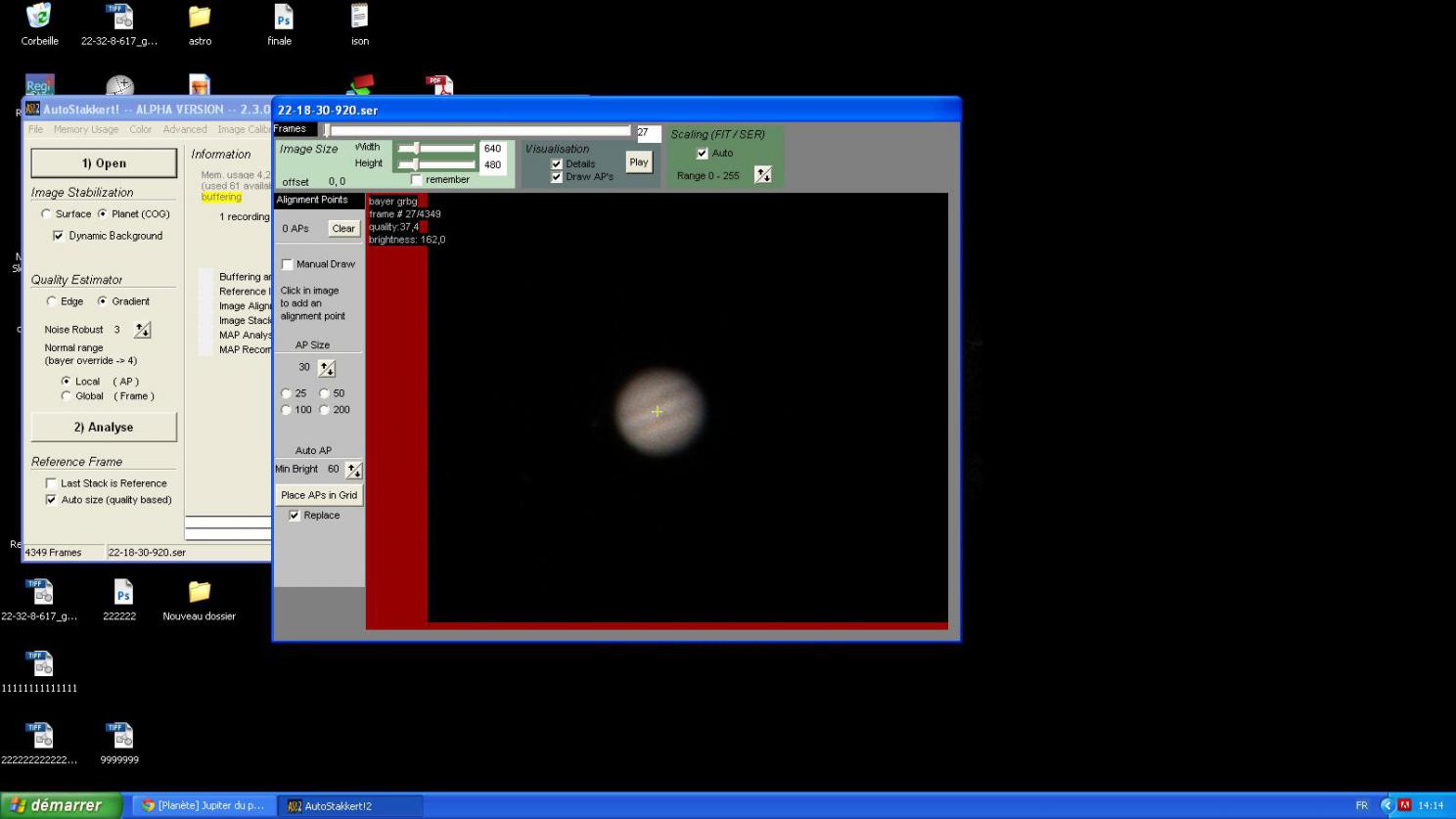Viewport: 1456px width, 819px height.
Task: Enable the Manual Draw checkbox
Action: coord(288,264)
